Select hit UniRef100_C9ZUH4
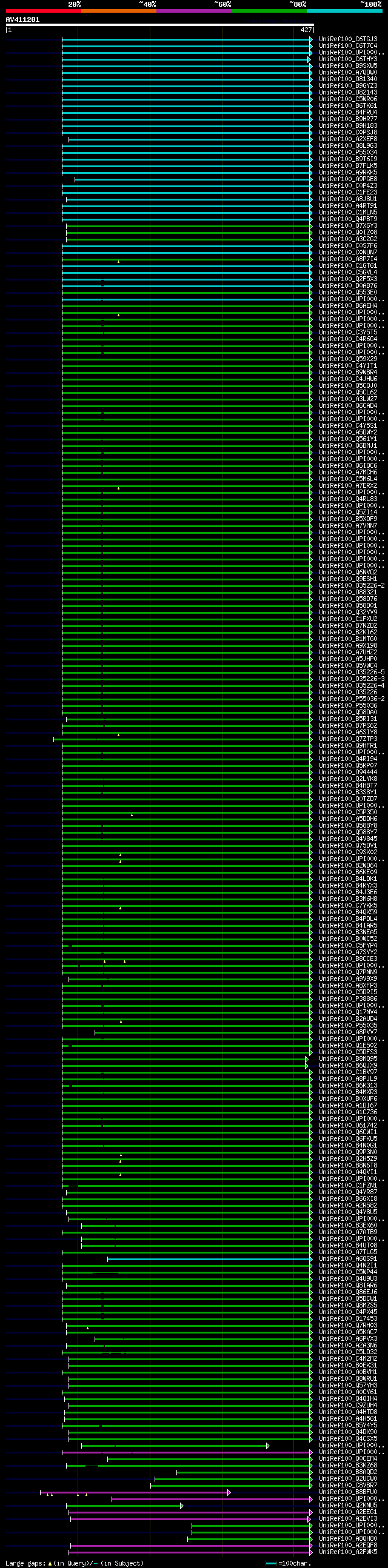This screenshot has height=1568, width=388. tap(348, 1406)
